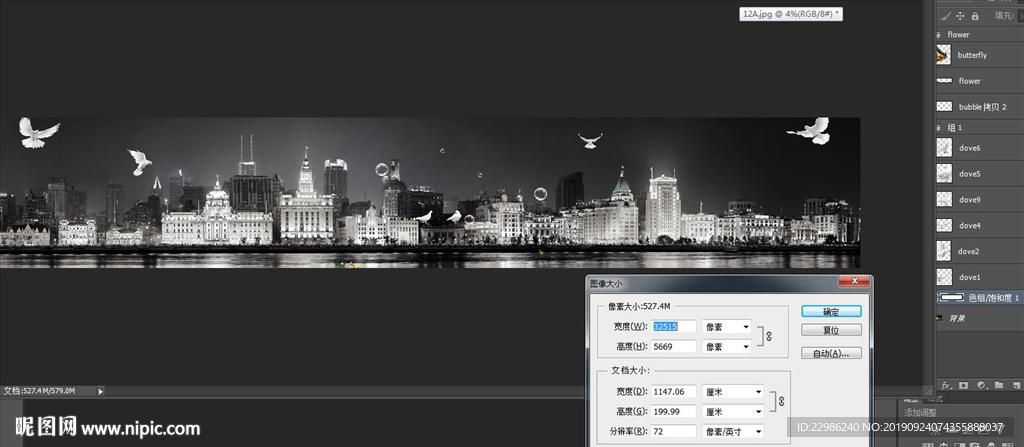Toggle the pixel dimensions constrain link icon
This screenshot has height=447, width=1024.
[x=769, y=336]
